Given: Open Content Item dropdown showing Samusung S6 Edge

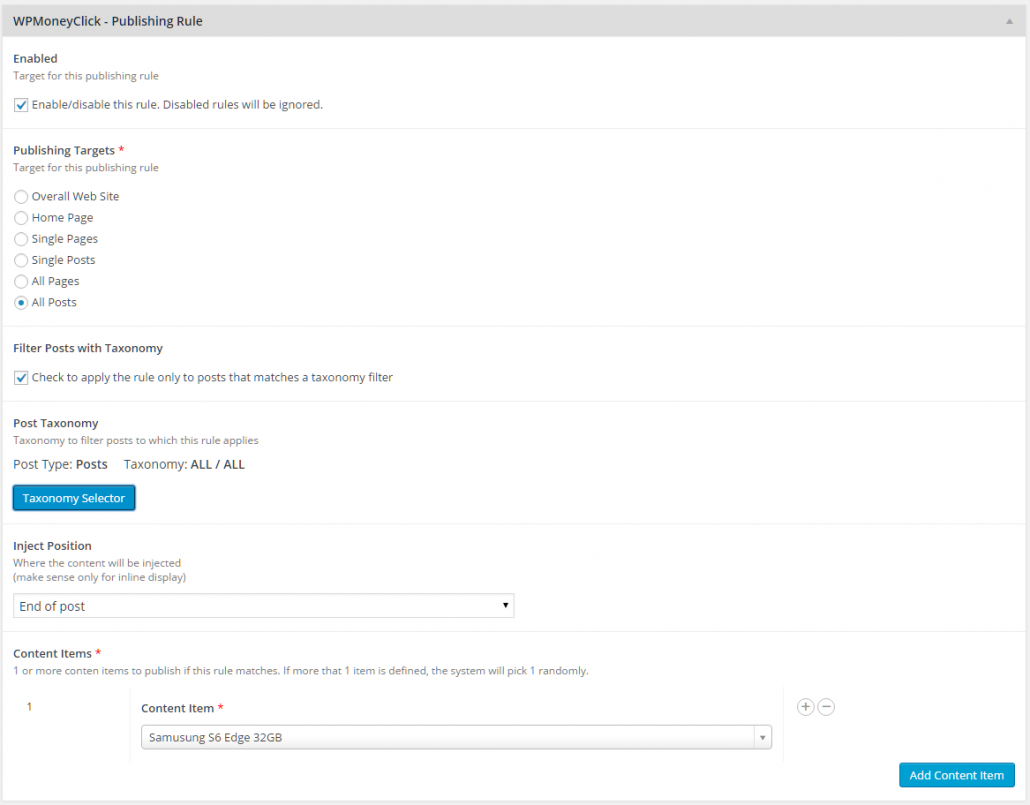Looking at the screenshot, I should [x=457, y=737].
